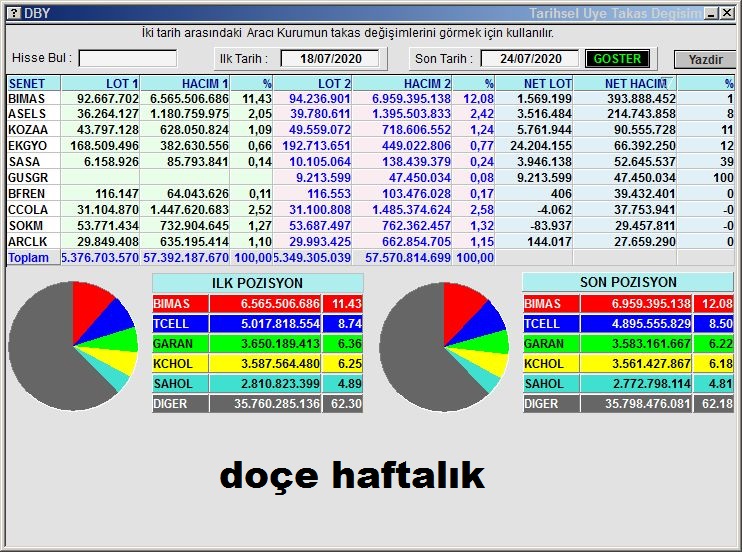The image size is (742, 552).
Task: Close the DBY window
Action: point(727,13)
